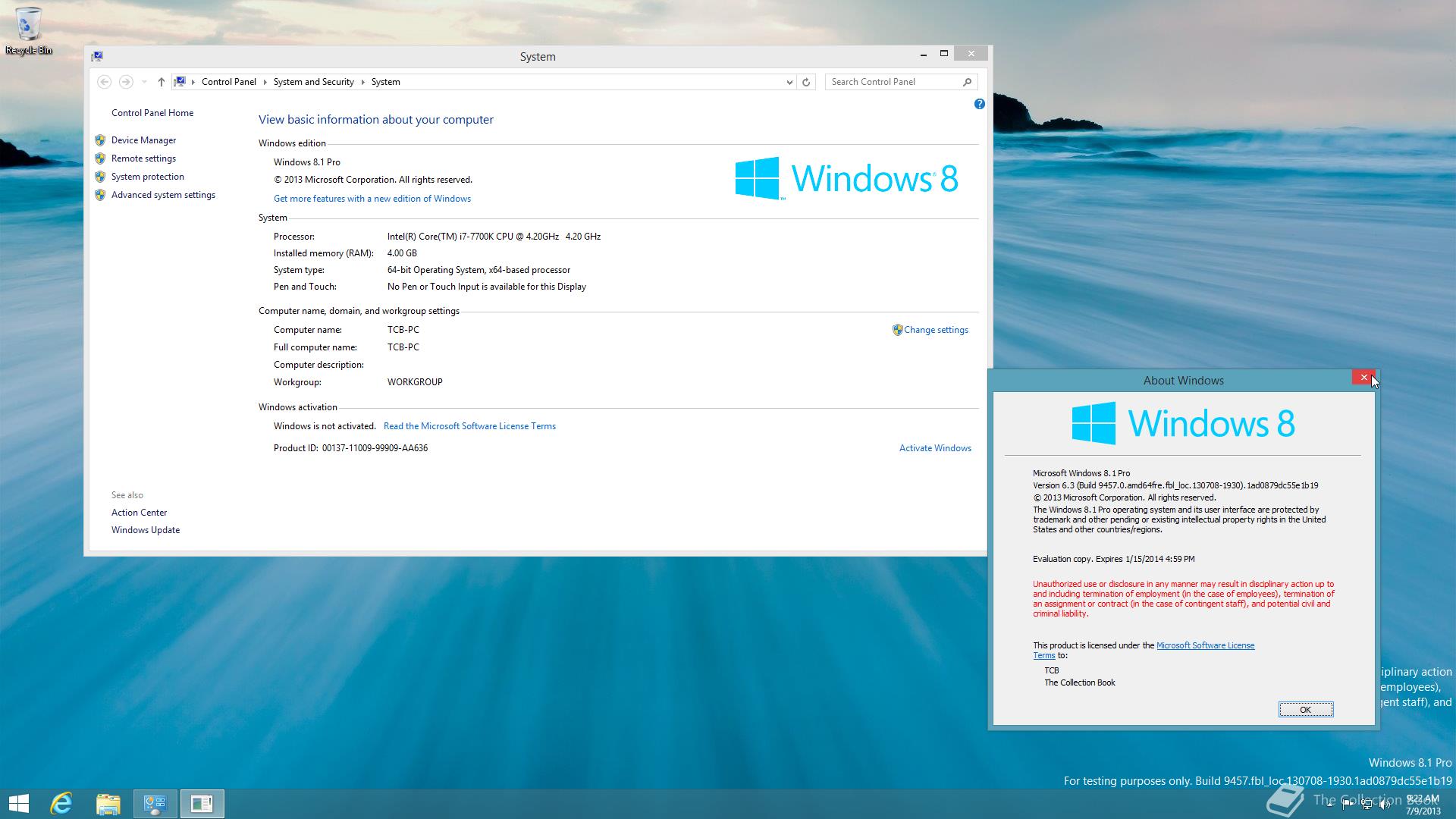Screen dimensions: 1456x819
Task: Expand chevron before Control Panel breadcrumb
Action: point(193,82)
